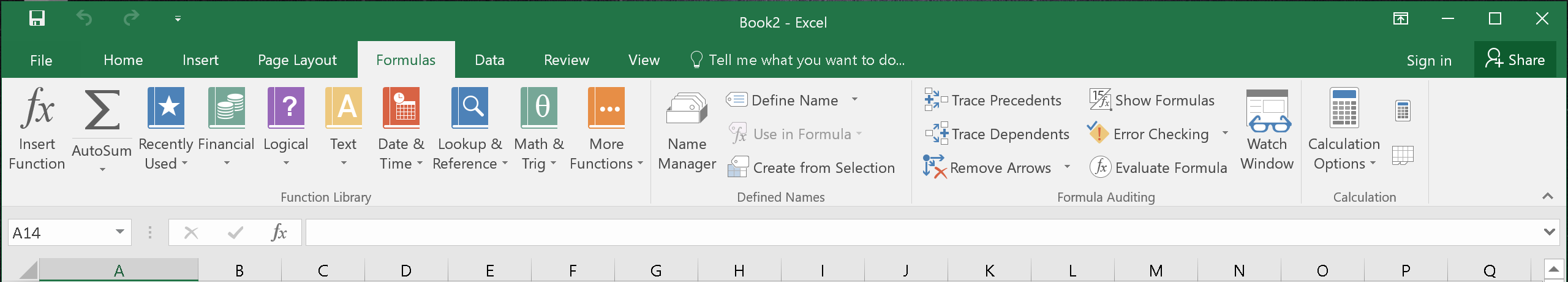The width and height of the screenshot is (1568, 282).
Task: Select column A header
Action: click(x=119, y=270)
